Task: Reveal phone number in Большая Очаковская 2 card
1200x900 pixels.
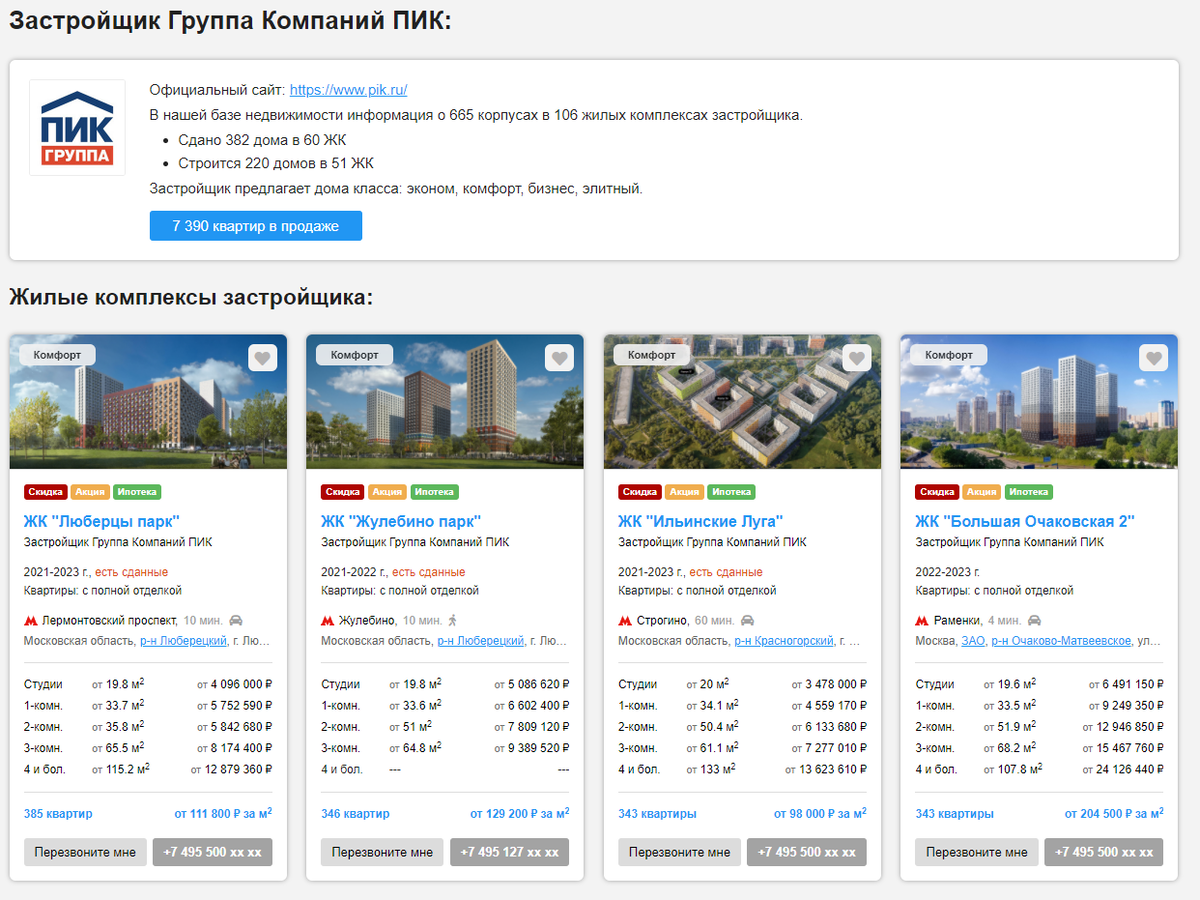Action: (x=1104, y=852)
